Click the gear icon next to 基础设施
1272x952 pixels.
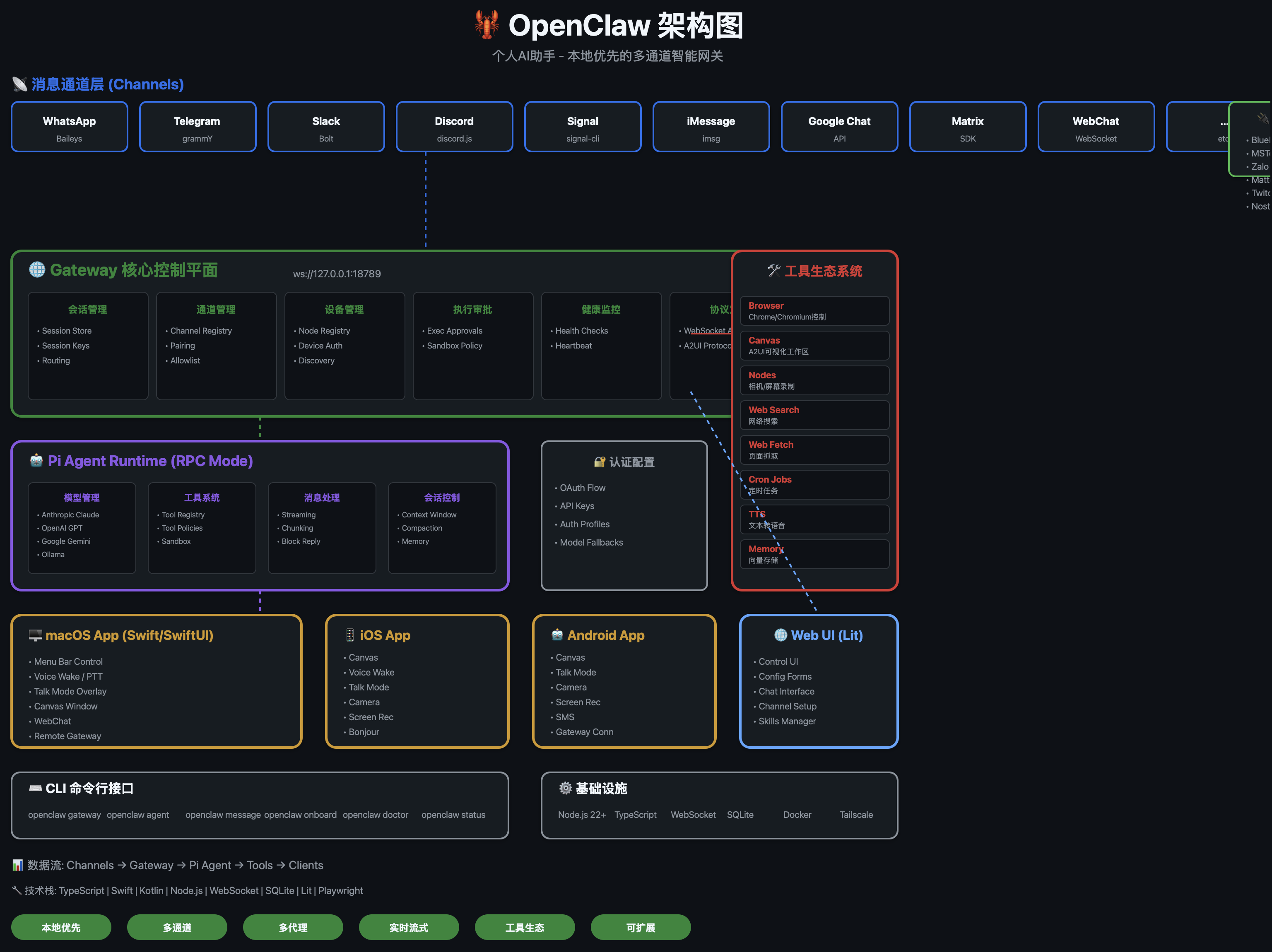565,788
